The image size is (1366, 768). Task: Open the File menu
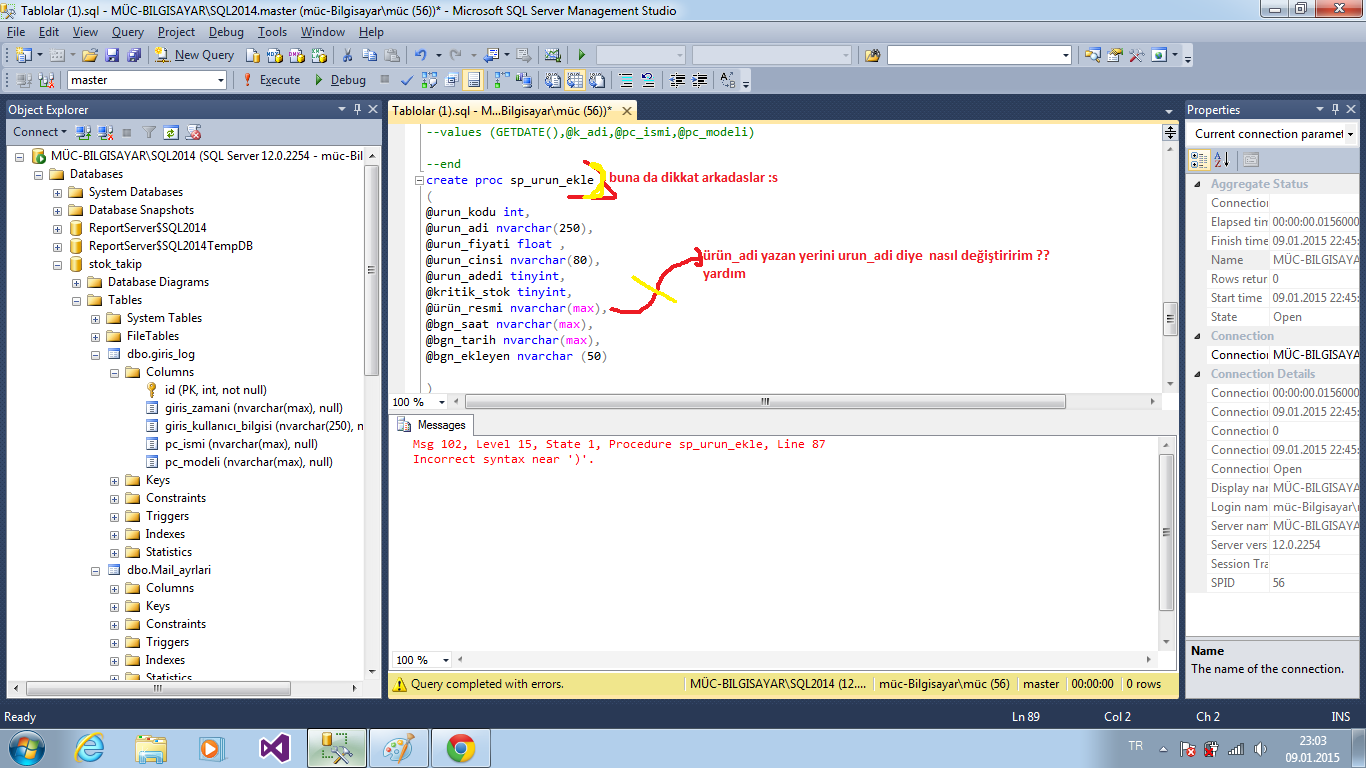tap(16, 32)
